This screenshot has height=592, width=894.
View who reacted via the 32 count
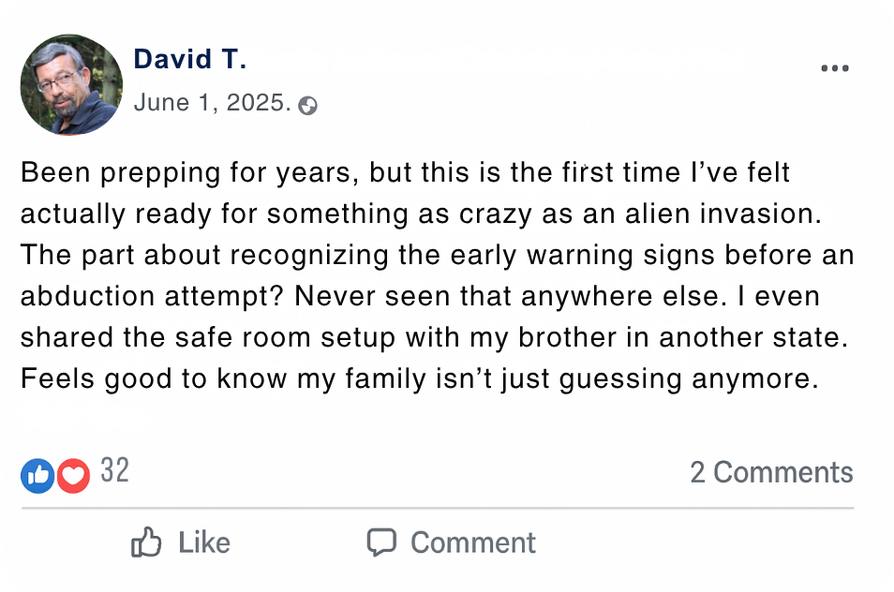click(114, 471)
